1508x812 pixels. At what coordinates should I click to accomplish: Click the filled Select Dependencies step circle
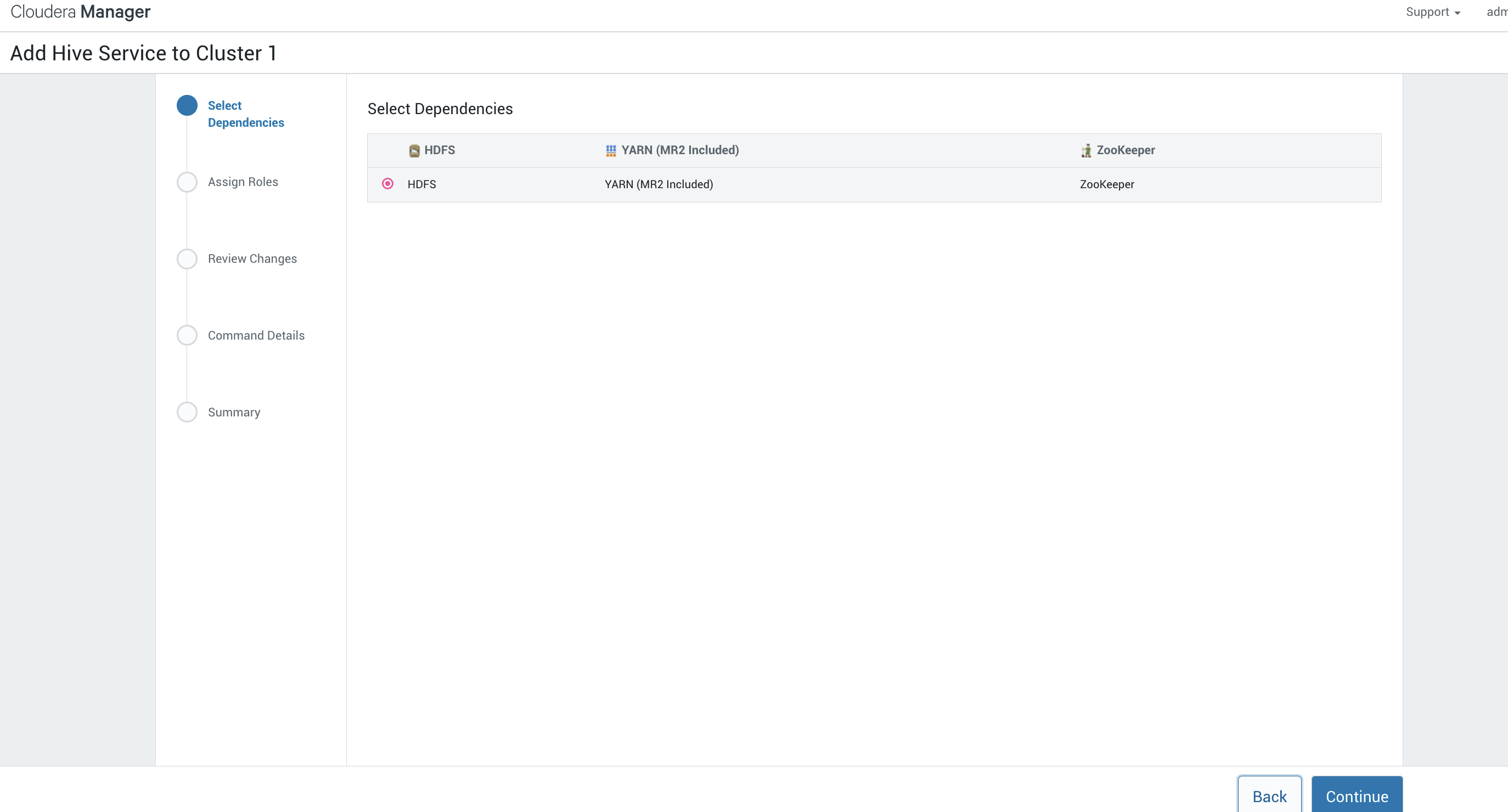[187, 105]
